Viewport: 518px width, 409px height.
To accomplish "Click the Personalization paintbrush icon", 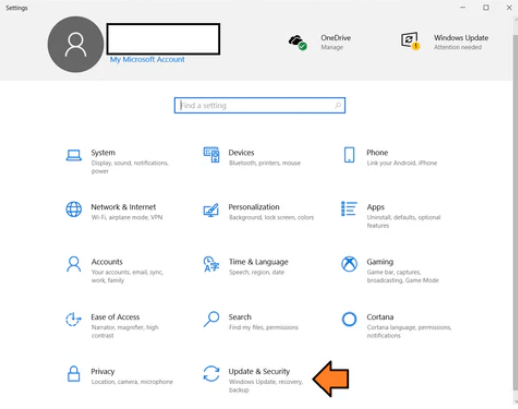I will [211, 210].
